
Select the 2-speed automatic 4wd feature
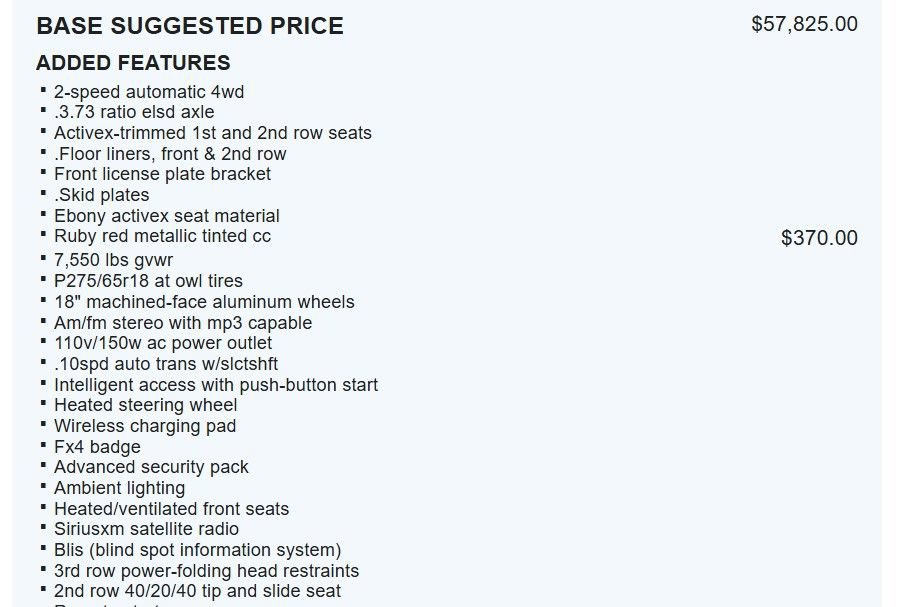(149, 92)
